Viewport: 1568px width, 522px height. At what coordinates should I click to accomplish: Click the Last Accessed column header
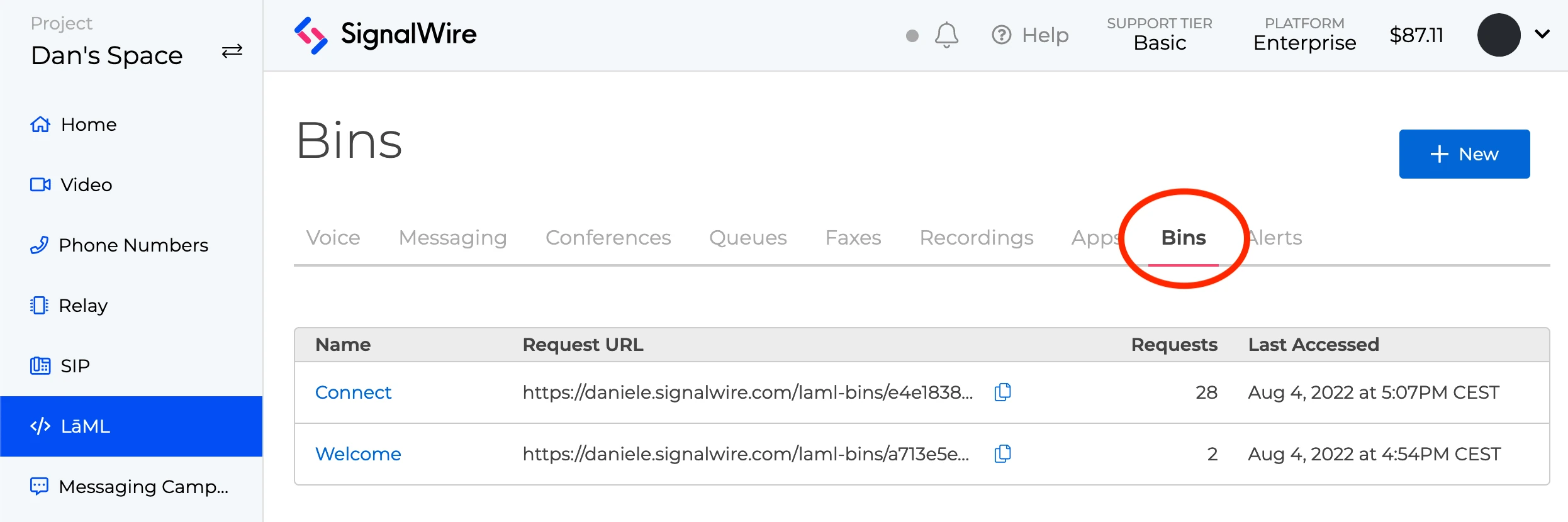(1313, 345)
